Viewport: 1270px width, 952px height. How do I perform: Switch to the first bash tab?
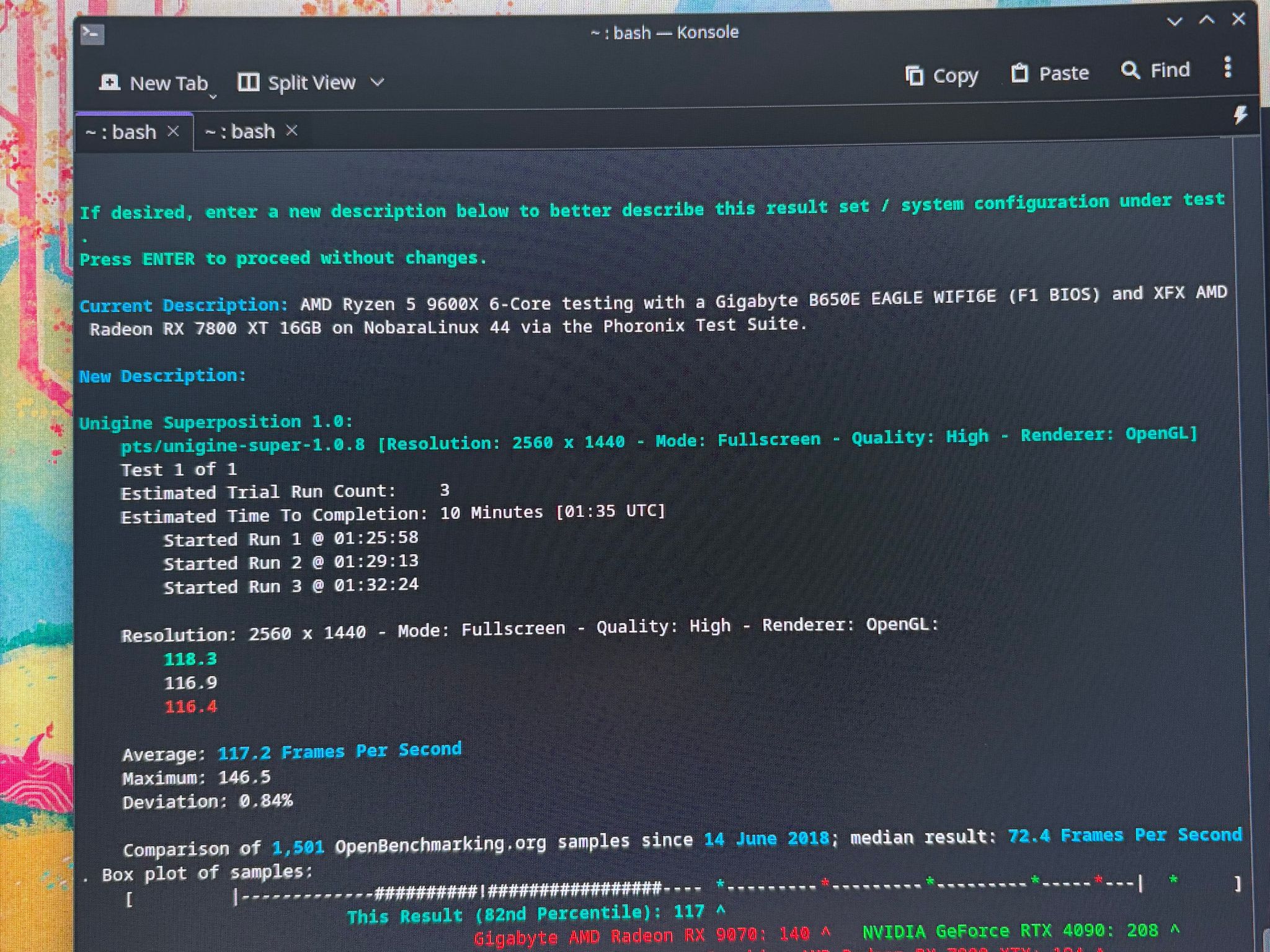click(x=120, y=132)
